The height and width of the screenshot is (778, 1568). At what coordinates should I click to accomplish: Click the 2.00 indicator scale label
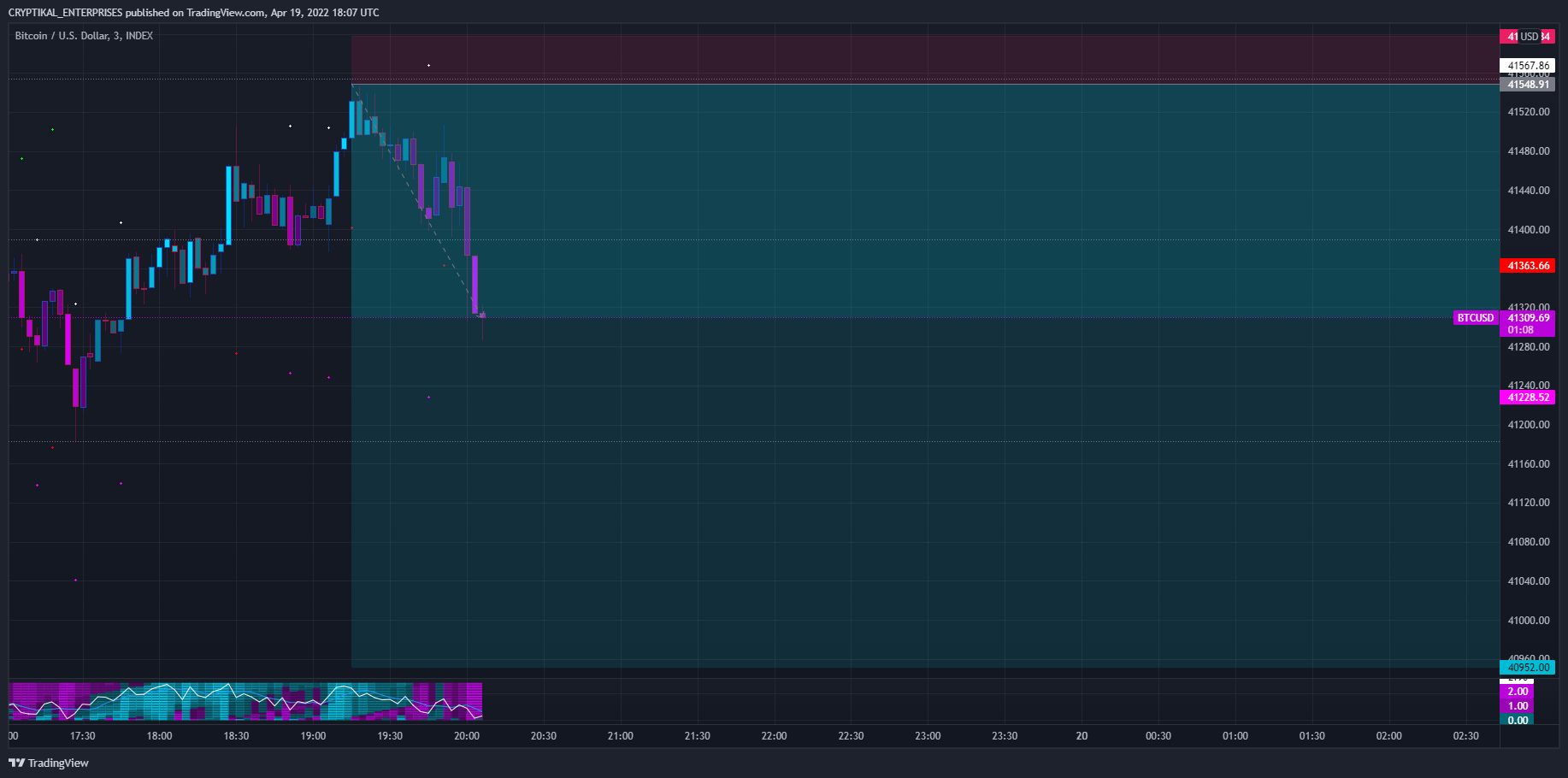pyautogui.click(x=1518, y=692)
